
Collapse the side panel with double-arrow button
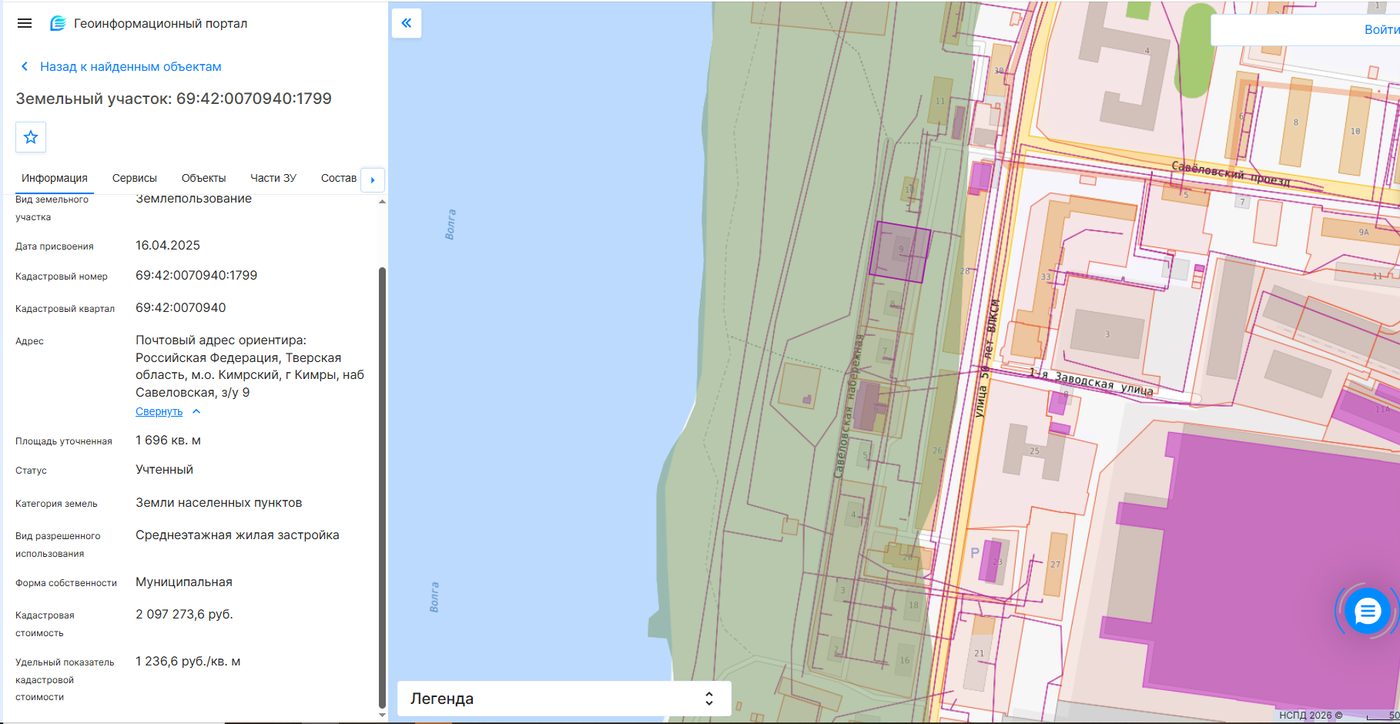coord(406,23)
